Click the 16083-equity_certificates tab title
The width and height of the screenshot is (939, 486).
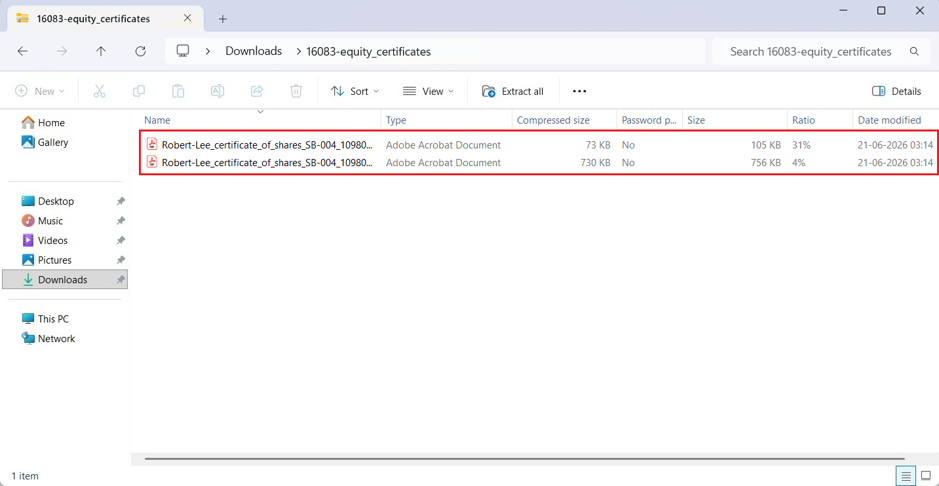point(93,19)
